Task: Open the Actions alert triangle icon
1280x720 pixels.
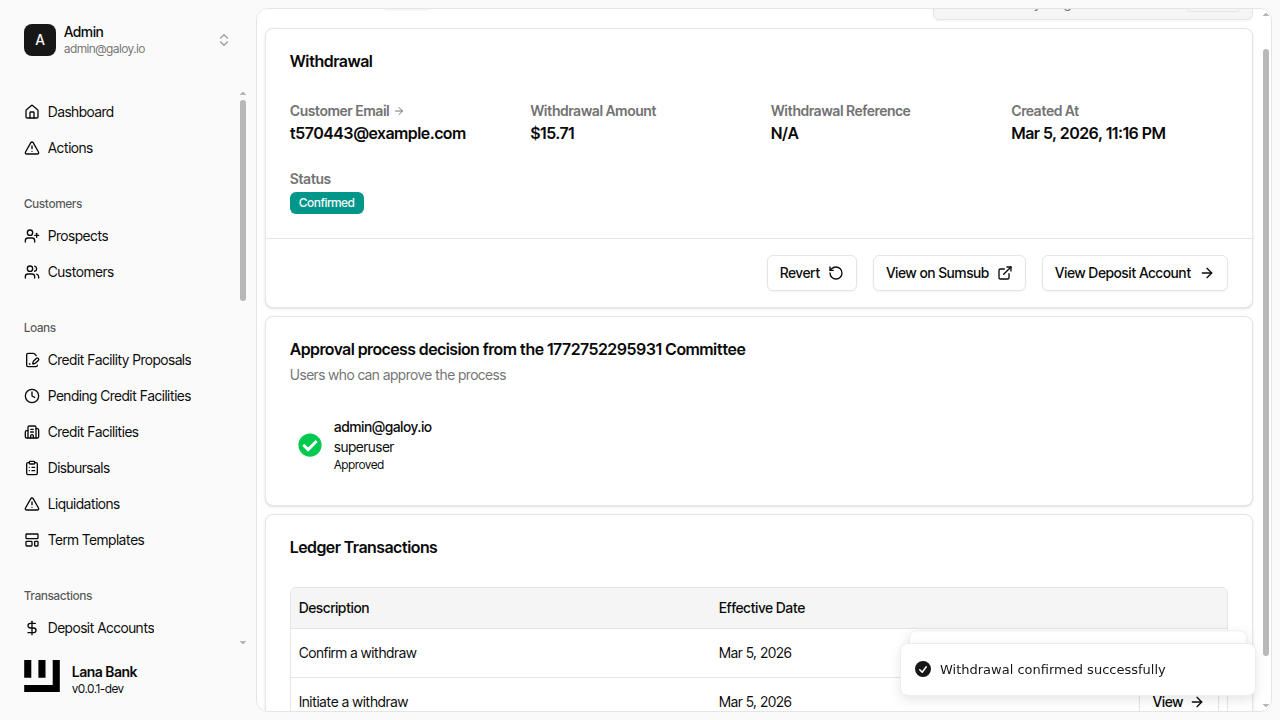Action: (x=31, y=147)
